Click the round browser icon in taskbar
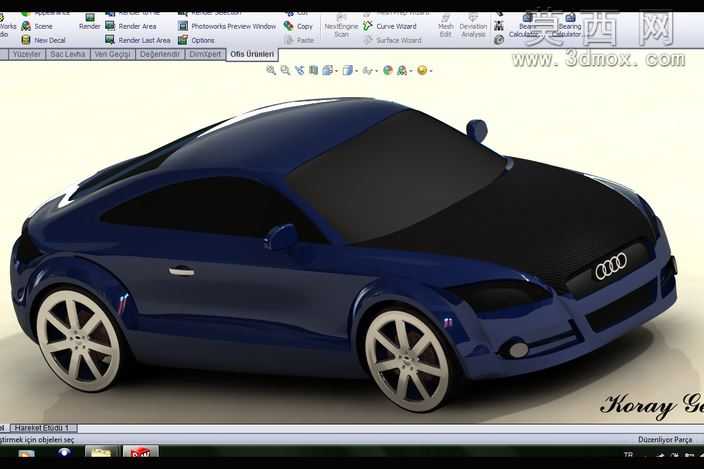Screen dimensions: 704x469 click(65, 452)
